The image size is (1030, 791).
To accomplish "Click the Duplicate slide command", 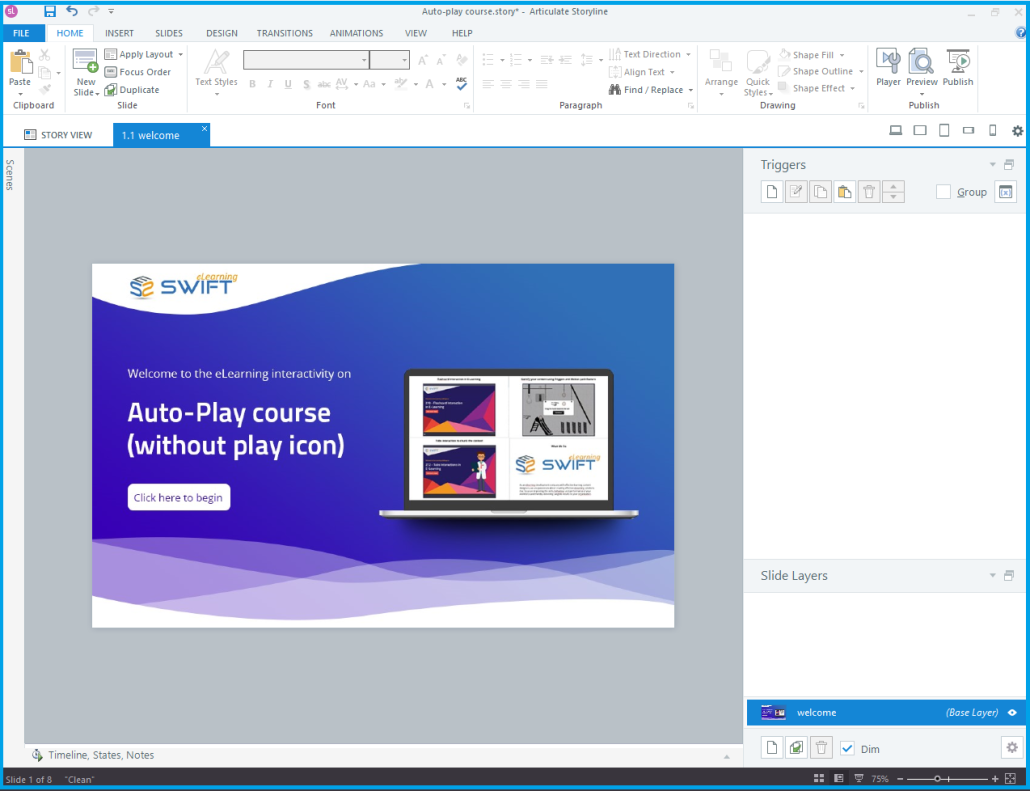I will point(142,89).
